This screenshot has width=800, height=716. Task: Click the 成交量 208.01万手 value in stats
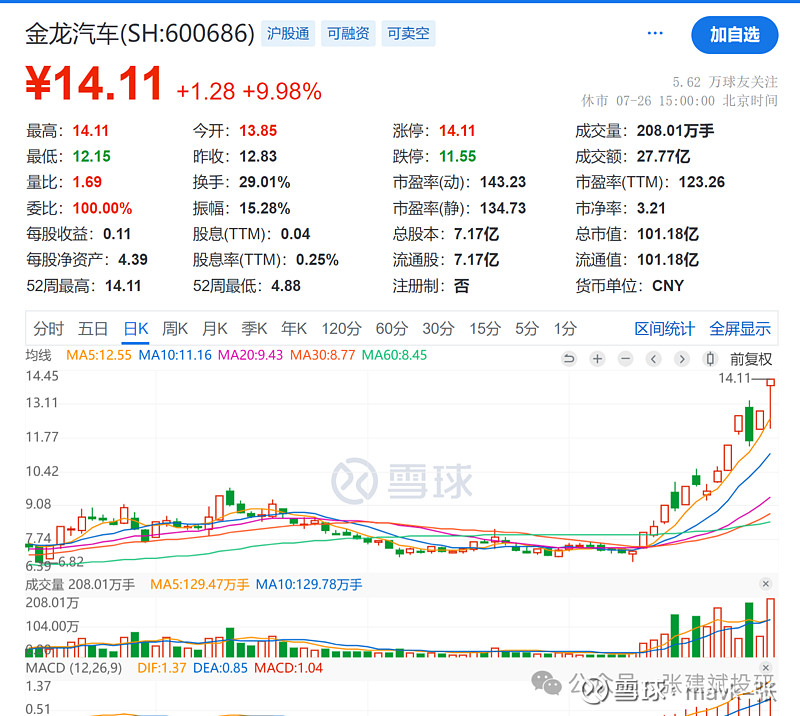pyautogui.click(x=675, y=131)
